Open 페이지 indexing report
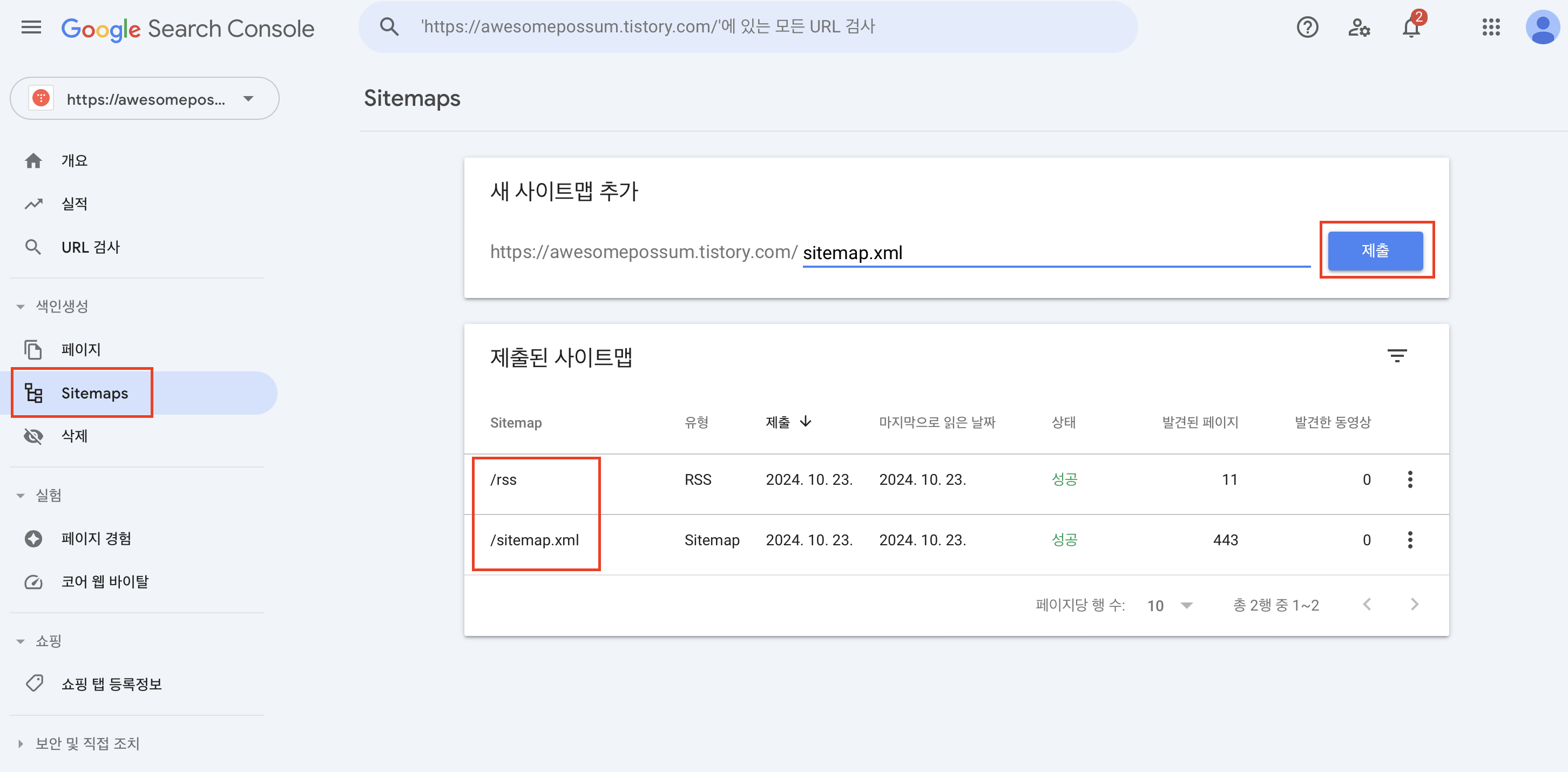The height and width of the screenshot is (772, 1568). pos(81,349)
